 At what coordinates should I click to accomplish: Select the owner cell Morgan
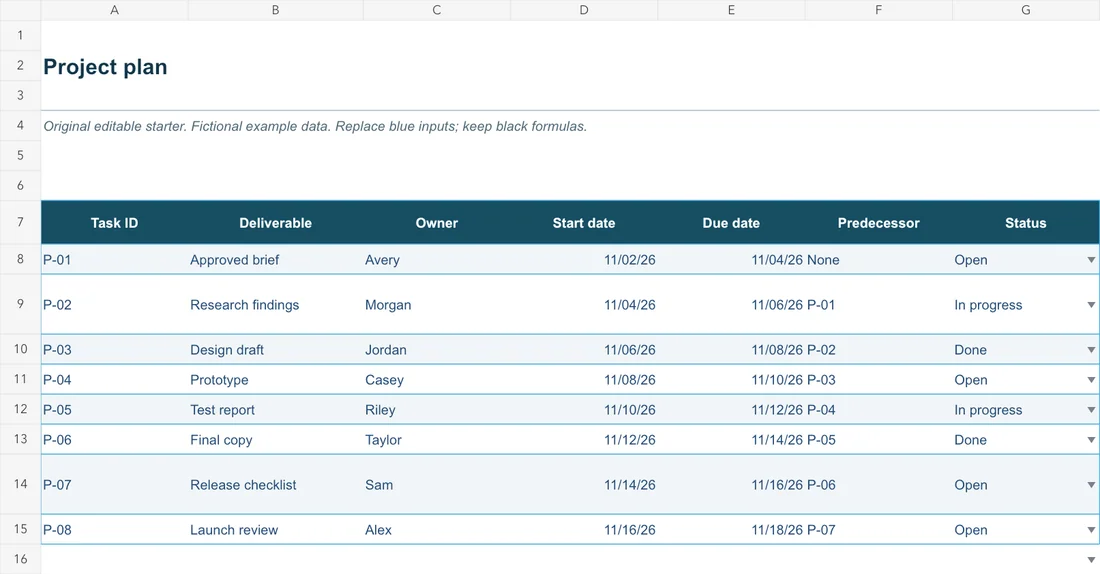pyautogui.click(x=437, y=305)
